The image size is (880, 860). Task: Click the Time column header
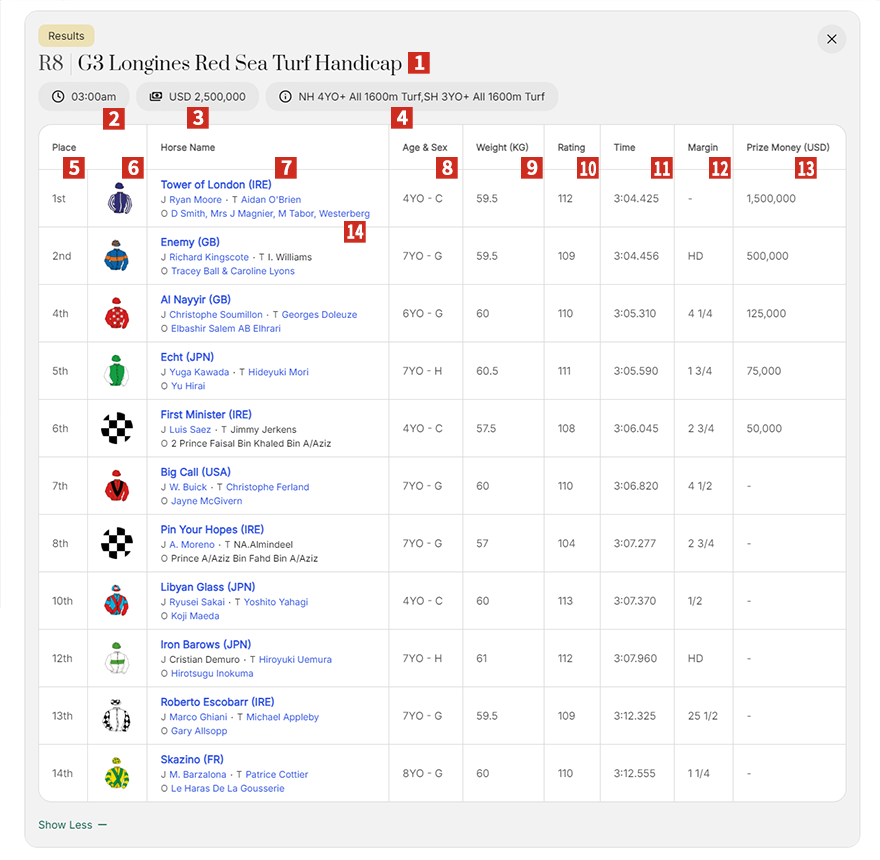tap(624, 148)
